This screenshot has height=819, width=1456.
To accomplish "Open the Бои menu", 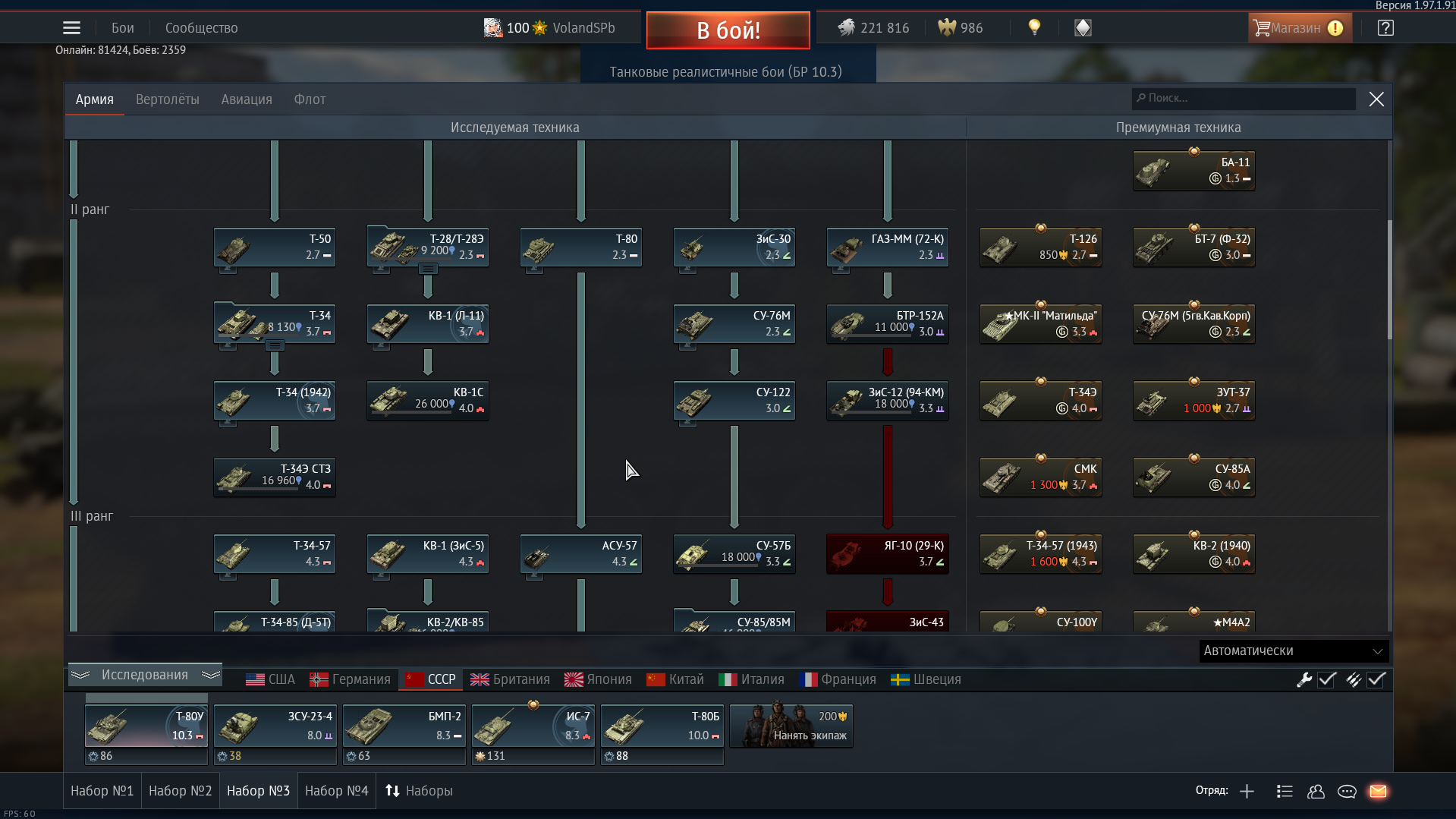I will (123, 28).
